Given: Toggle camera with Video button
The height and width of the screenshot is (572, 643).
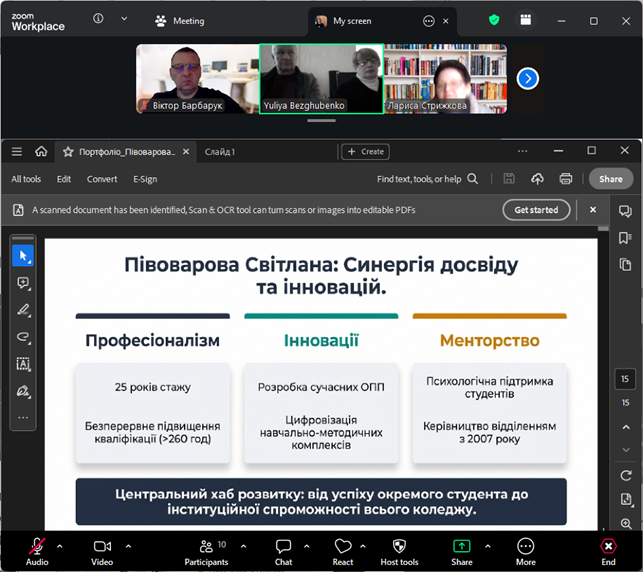Looking at the screenshot, I should tap(102, 551).
